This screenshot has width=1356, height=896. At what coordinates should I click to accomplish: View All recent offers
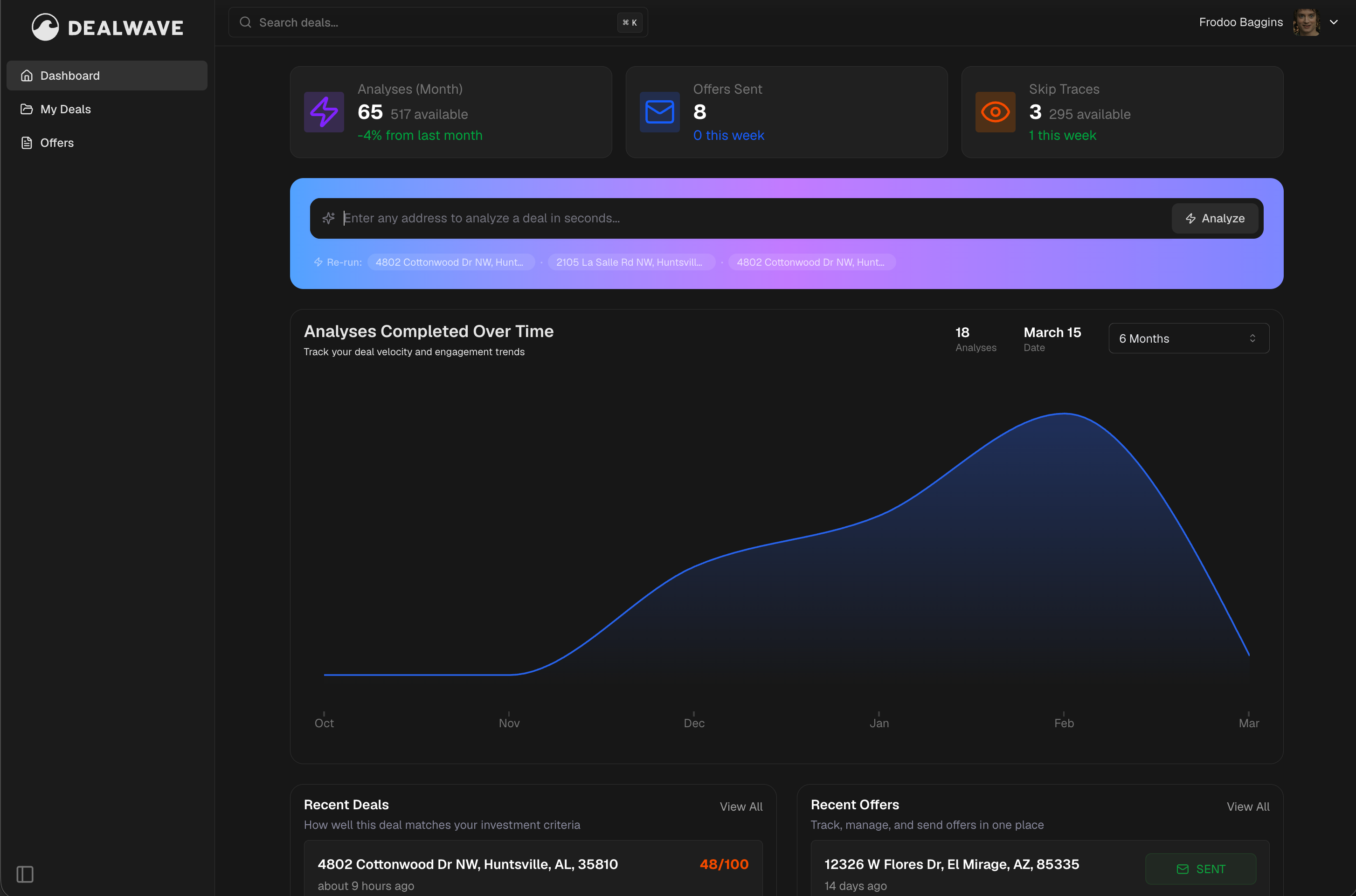(1248, 806)
